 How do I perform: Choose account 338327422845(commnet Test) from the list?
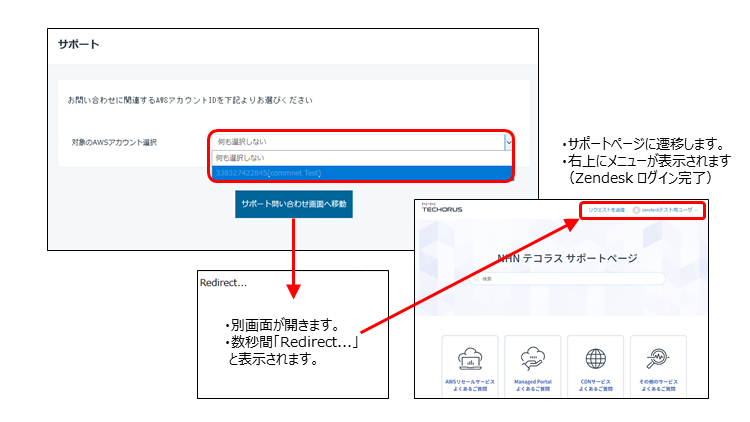(362, 173)
